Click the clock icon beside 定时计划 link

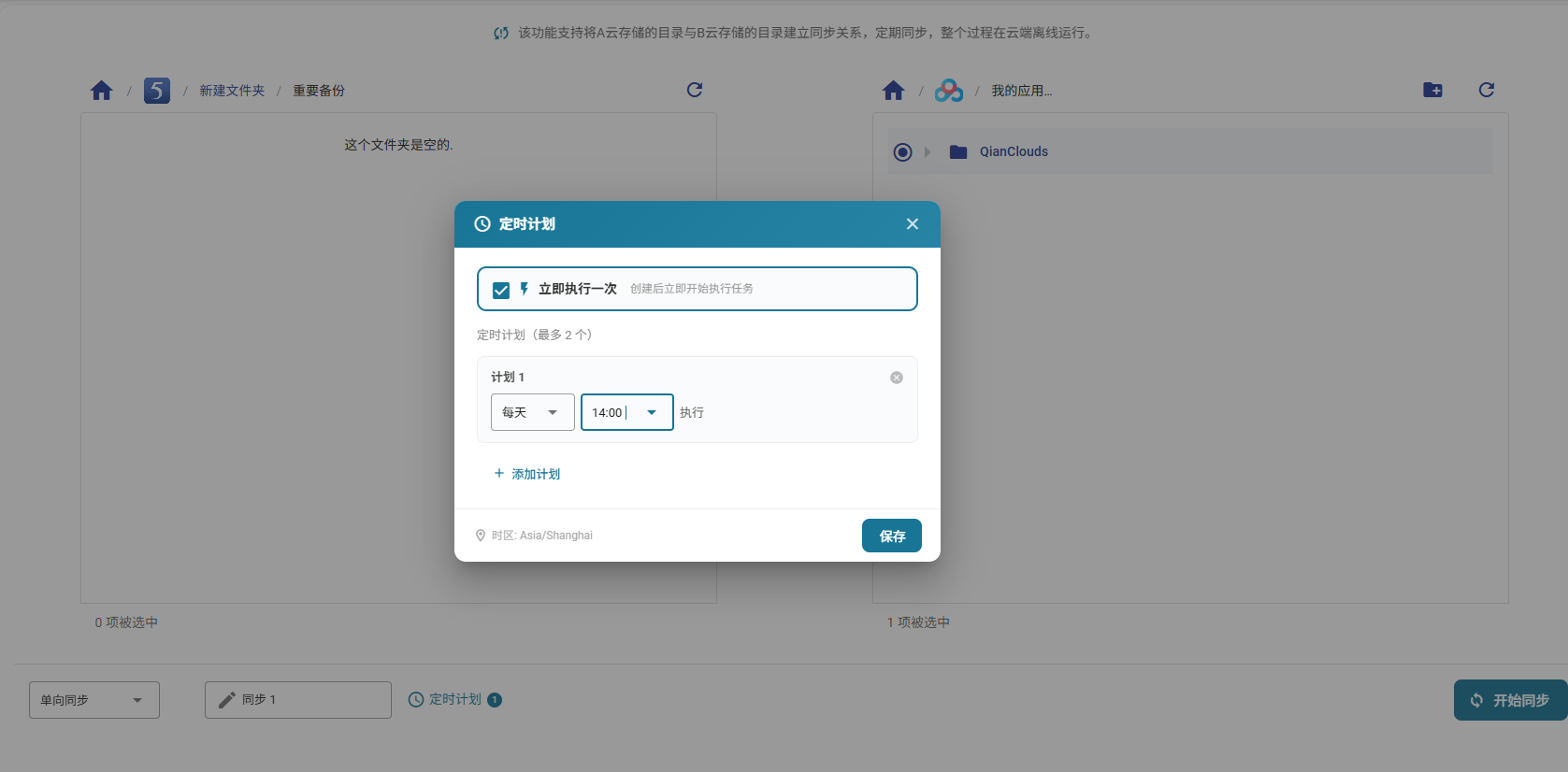tap(416, 699)
